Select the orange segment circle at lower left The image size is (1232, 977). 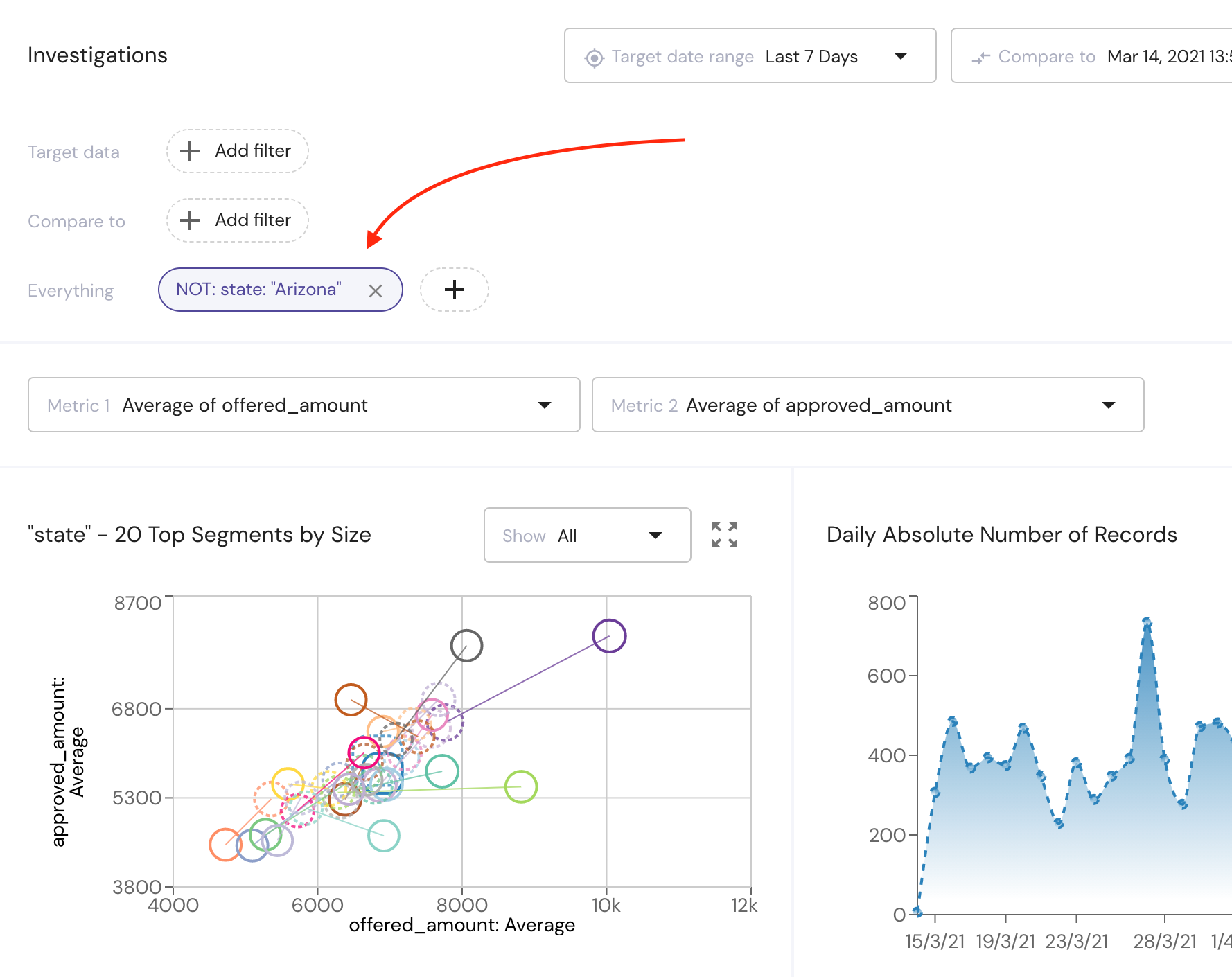point(225,845)
